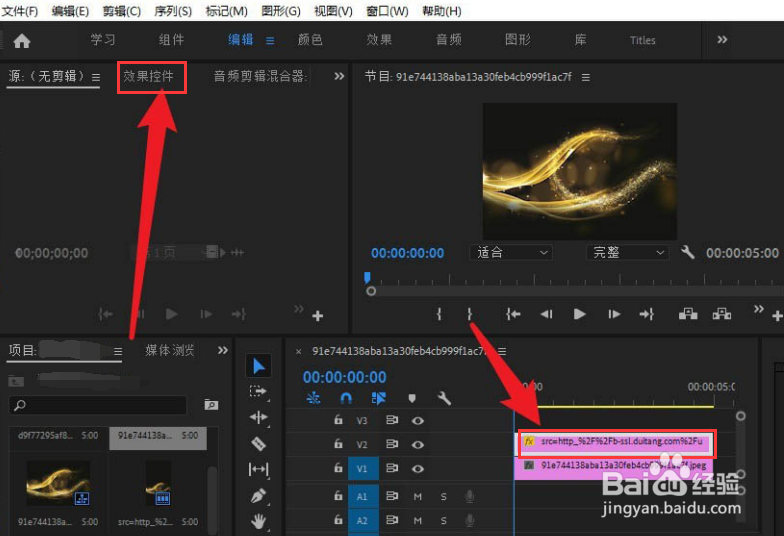
Task: Play the Program monitor
Action: [580, 314]
